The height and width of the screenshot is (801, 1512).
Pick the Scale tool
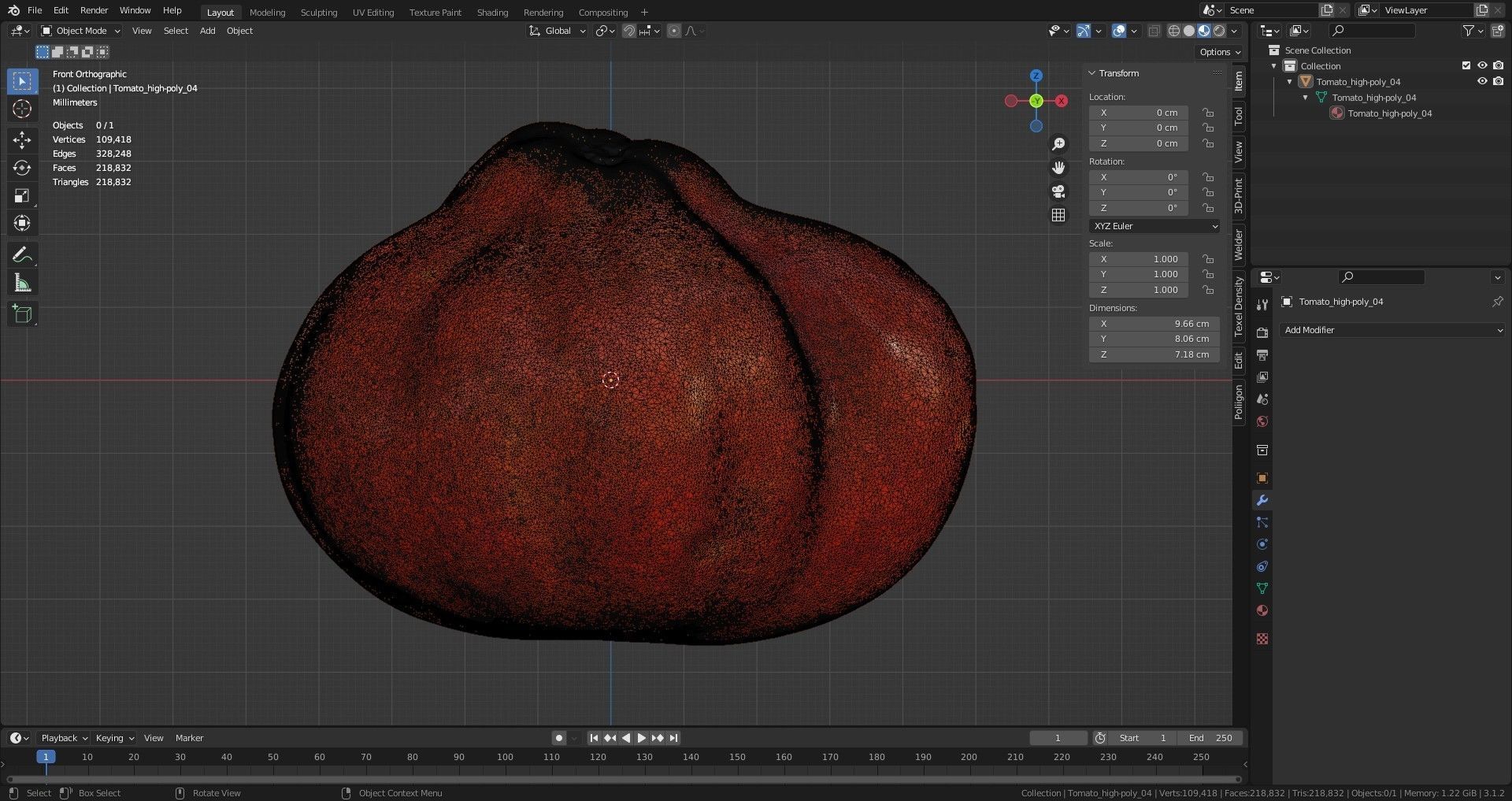point(22,195)
